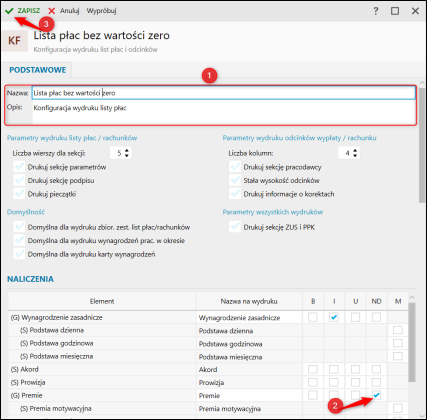Check column M for Premia motywacyjna
The height and width of the screenshot is (420, 427).
click(x=398, y=408)
